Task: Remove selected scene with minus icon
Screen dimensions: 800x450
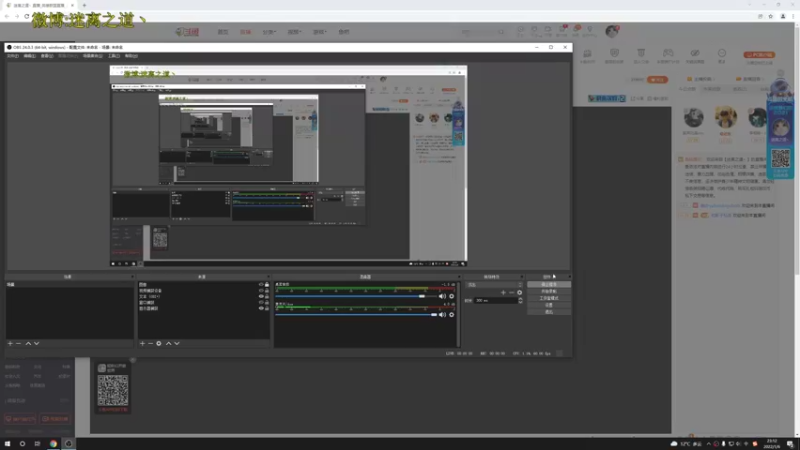Action: click(x=19, y=343)
